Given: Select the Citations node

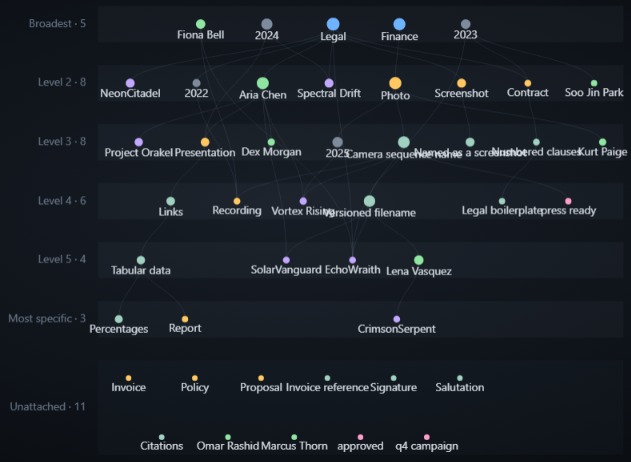Looking at the screenshot, I should 161,437.
